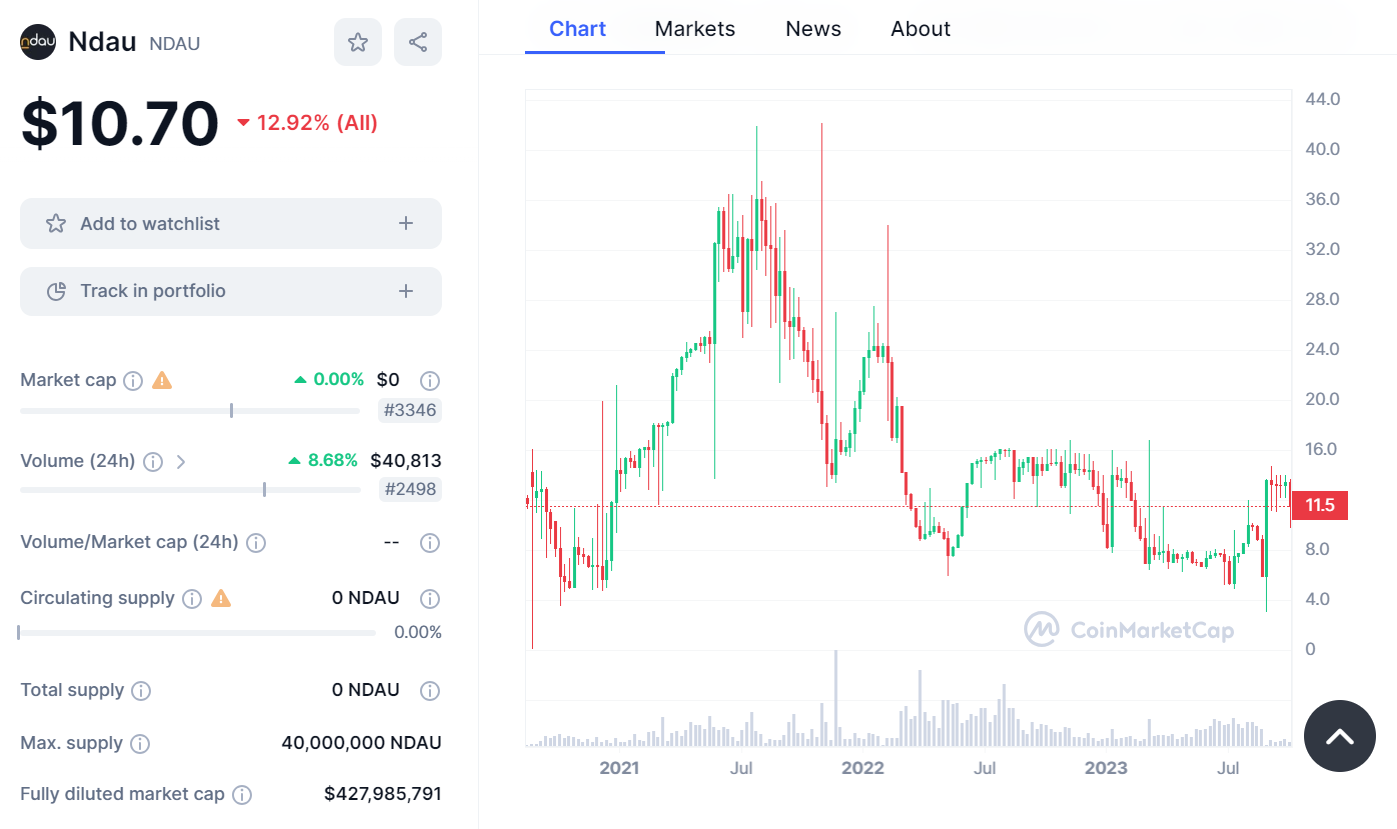Go to the News tab
1397x829 pixels.
coord(813,29)
